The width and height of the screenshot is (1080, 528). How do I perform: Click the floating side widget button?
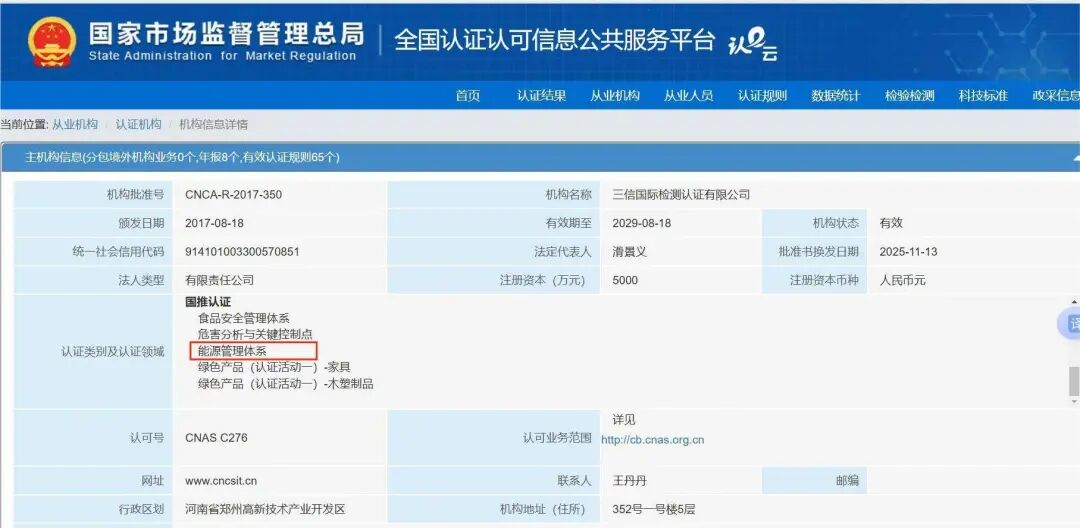pos(1070,324)
